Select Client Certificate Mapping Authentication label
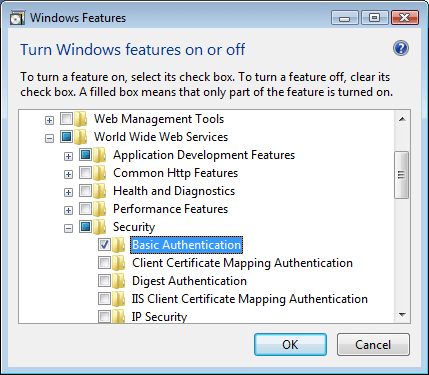The width and height of the screenshot is (429, 375). [242, 263]
